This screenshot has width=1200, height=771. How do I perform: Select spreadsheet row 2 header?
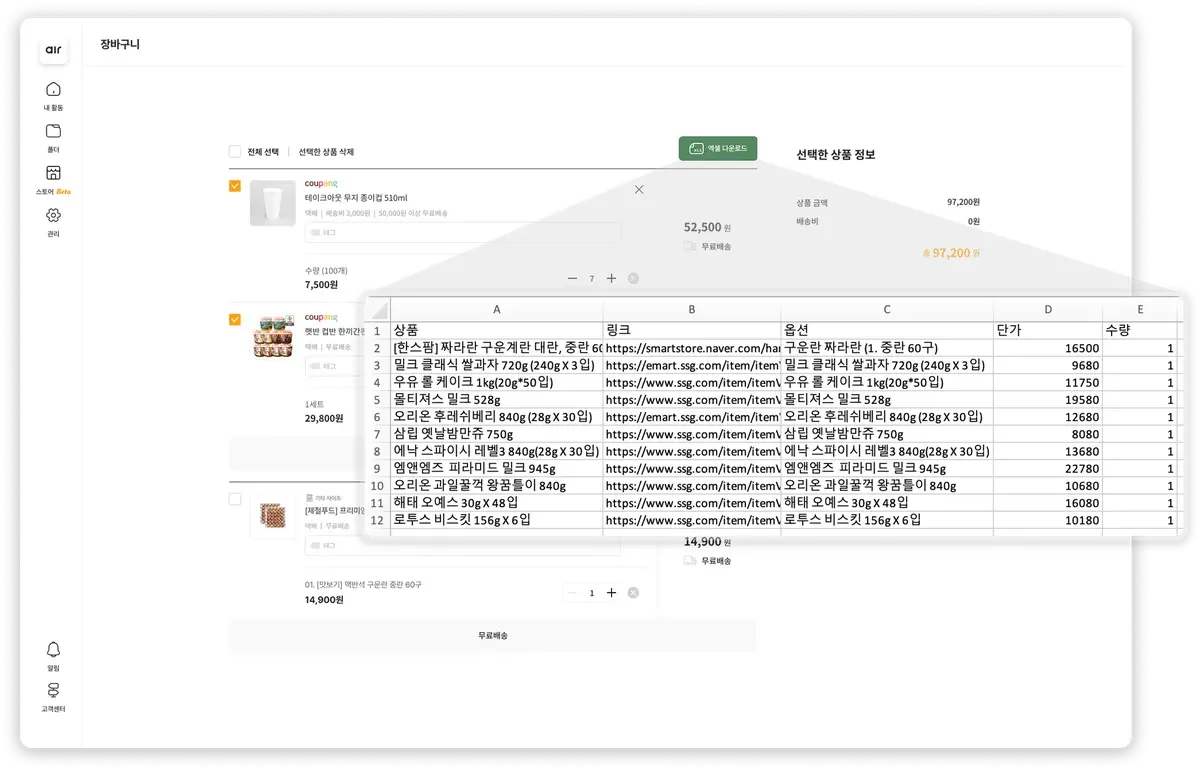pyautogui.click(x=377, y=348)
